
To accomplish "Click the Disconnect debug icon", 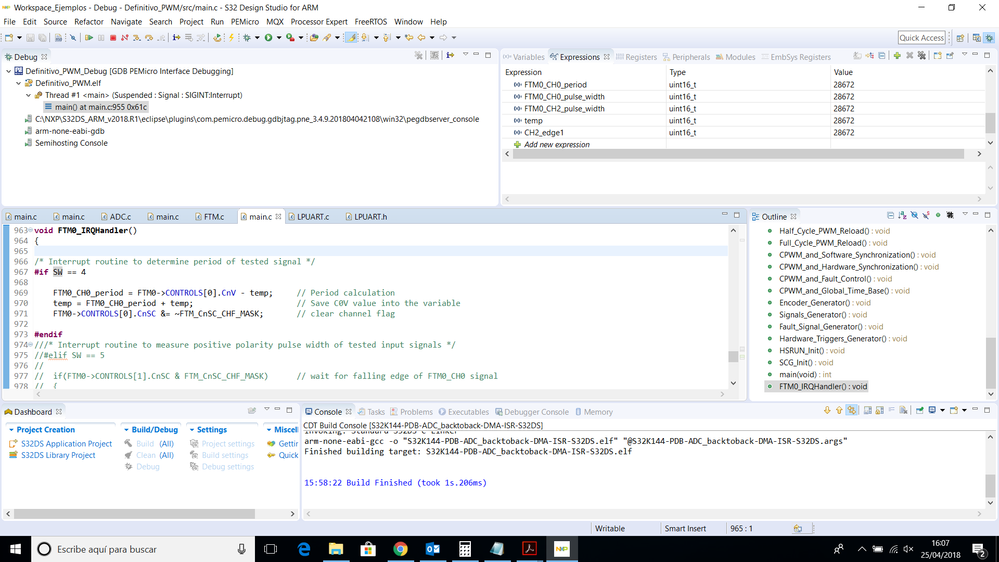I will pyautogui.click(x=125, y=38).
